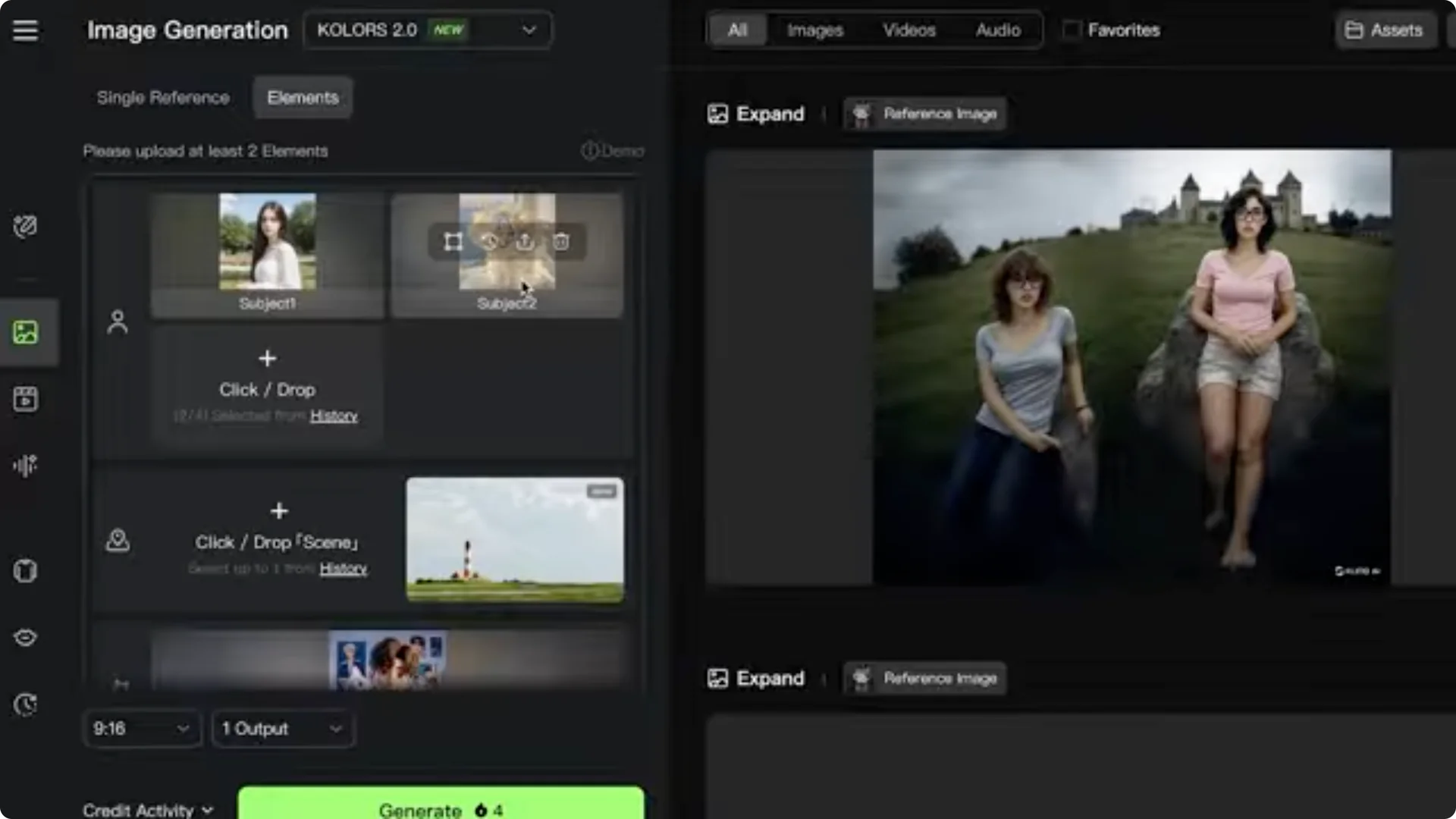Open the 9:16 aspect ratio dropdown
The height and width of the screenshot is (819, 1456).
click(x=141, y=729)
